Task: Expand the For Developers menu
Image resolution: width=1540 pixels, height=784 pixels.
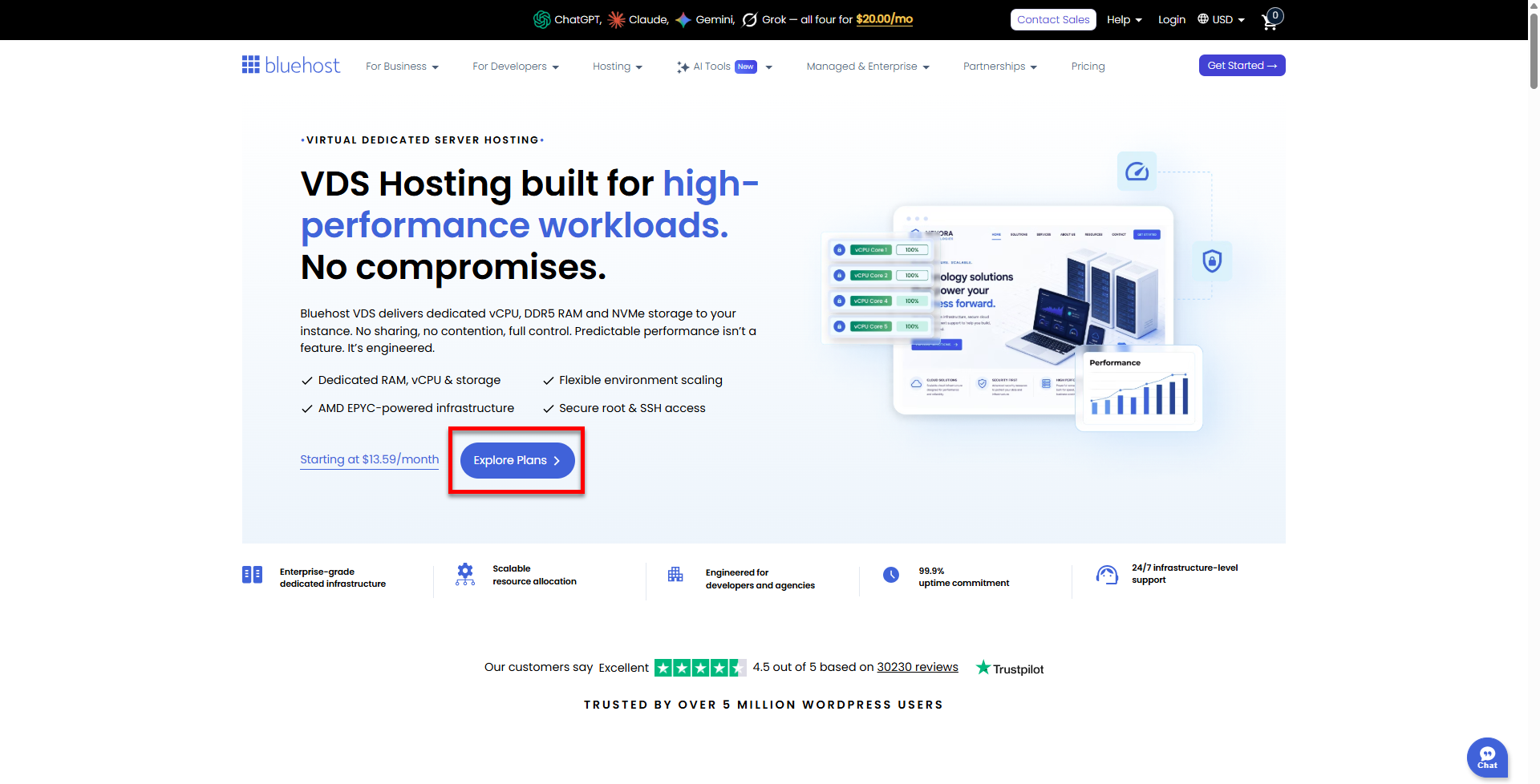Action: click(516, 67)
